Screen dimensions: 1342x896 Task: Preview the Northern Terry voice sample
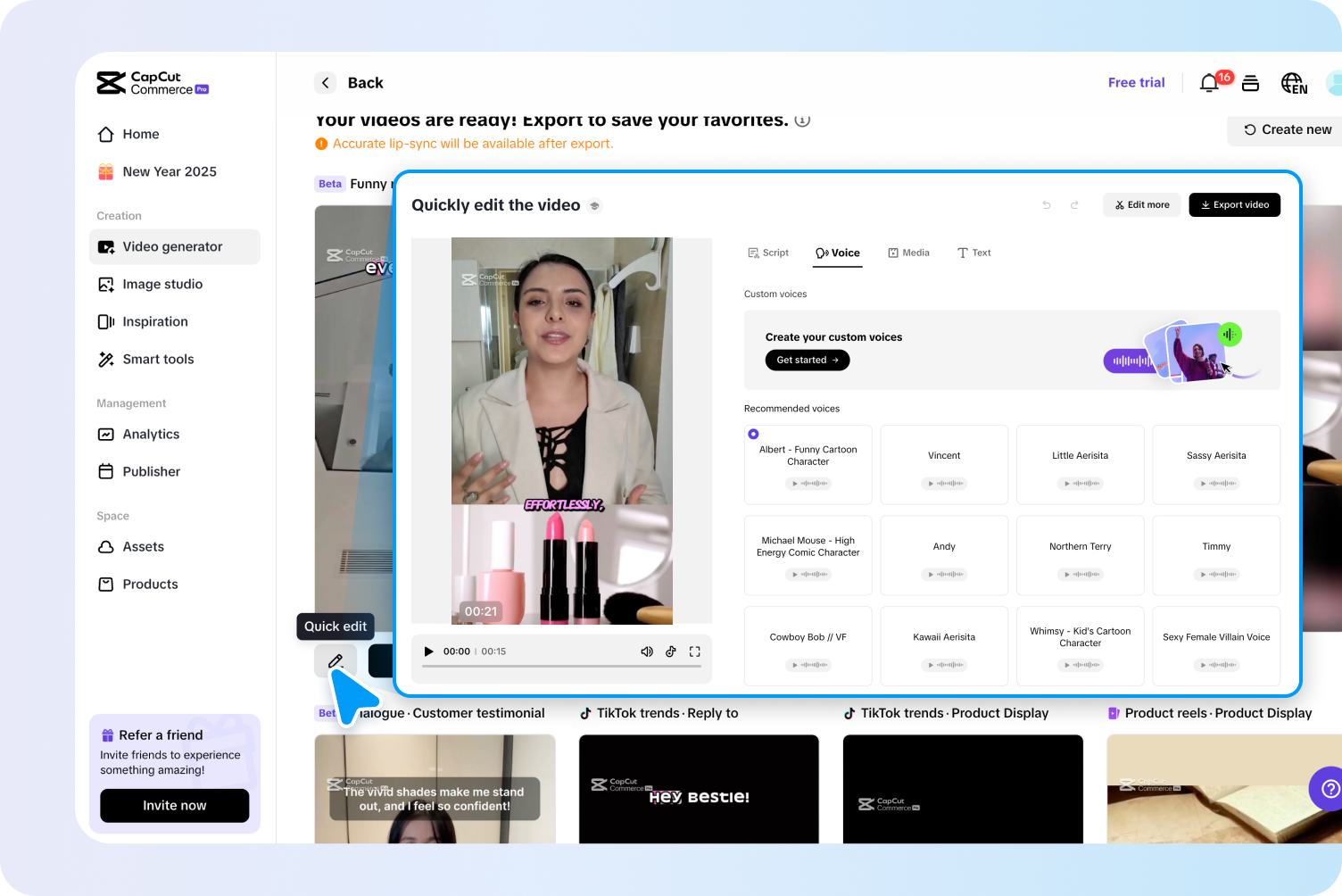[x=1081, y=575]
